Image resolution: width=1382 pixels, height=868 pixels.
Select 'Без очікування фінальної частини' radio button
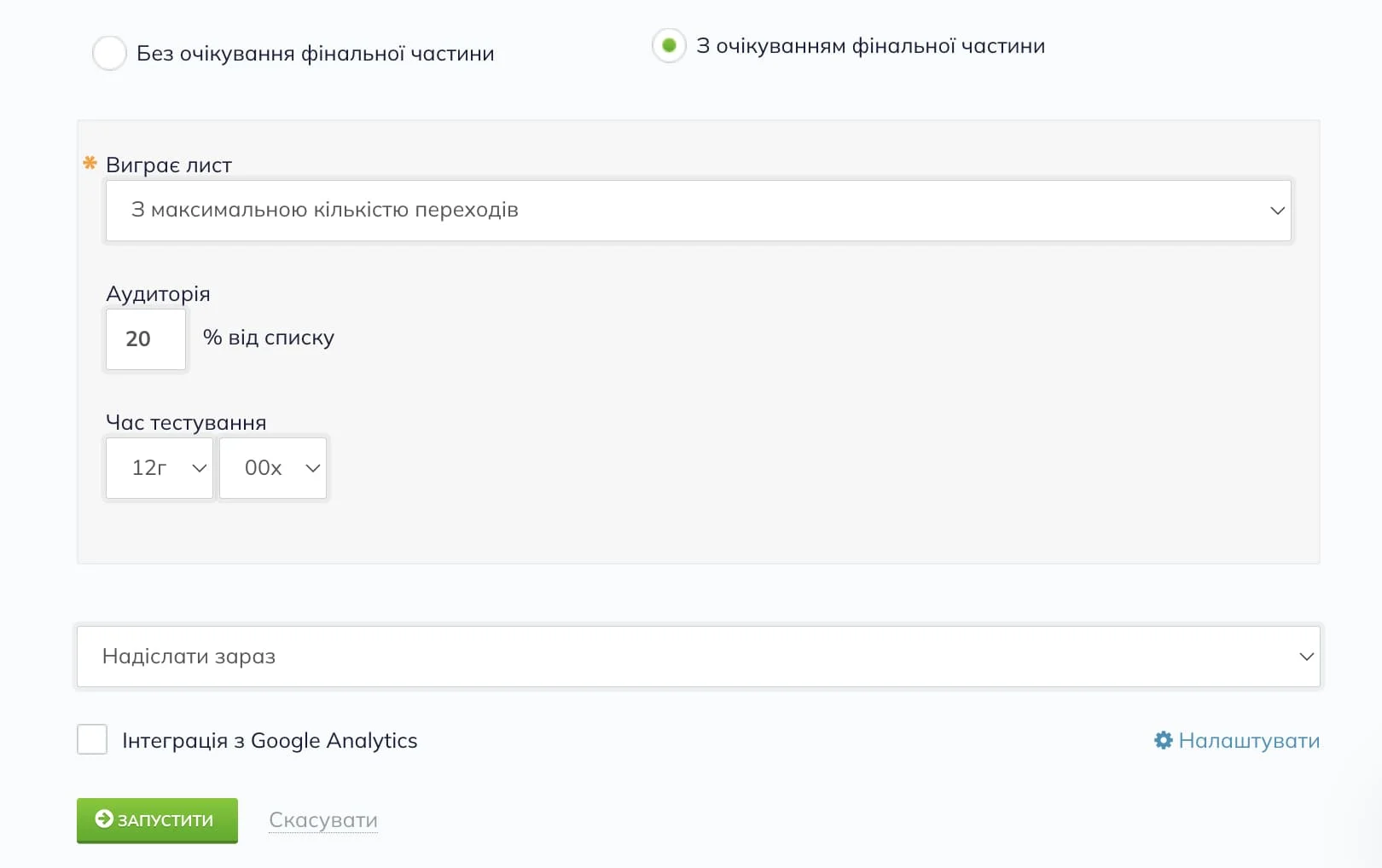coord(109,53)
